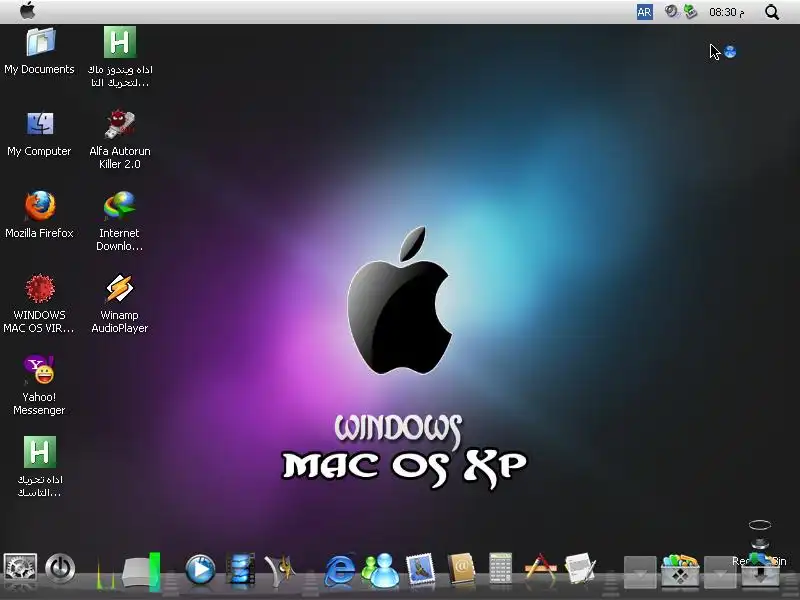The image size is (800, 600).
Task: Open the gear System Preferences dock icon
Action: pos(20,568)
